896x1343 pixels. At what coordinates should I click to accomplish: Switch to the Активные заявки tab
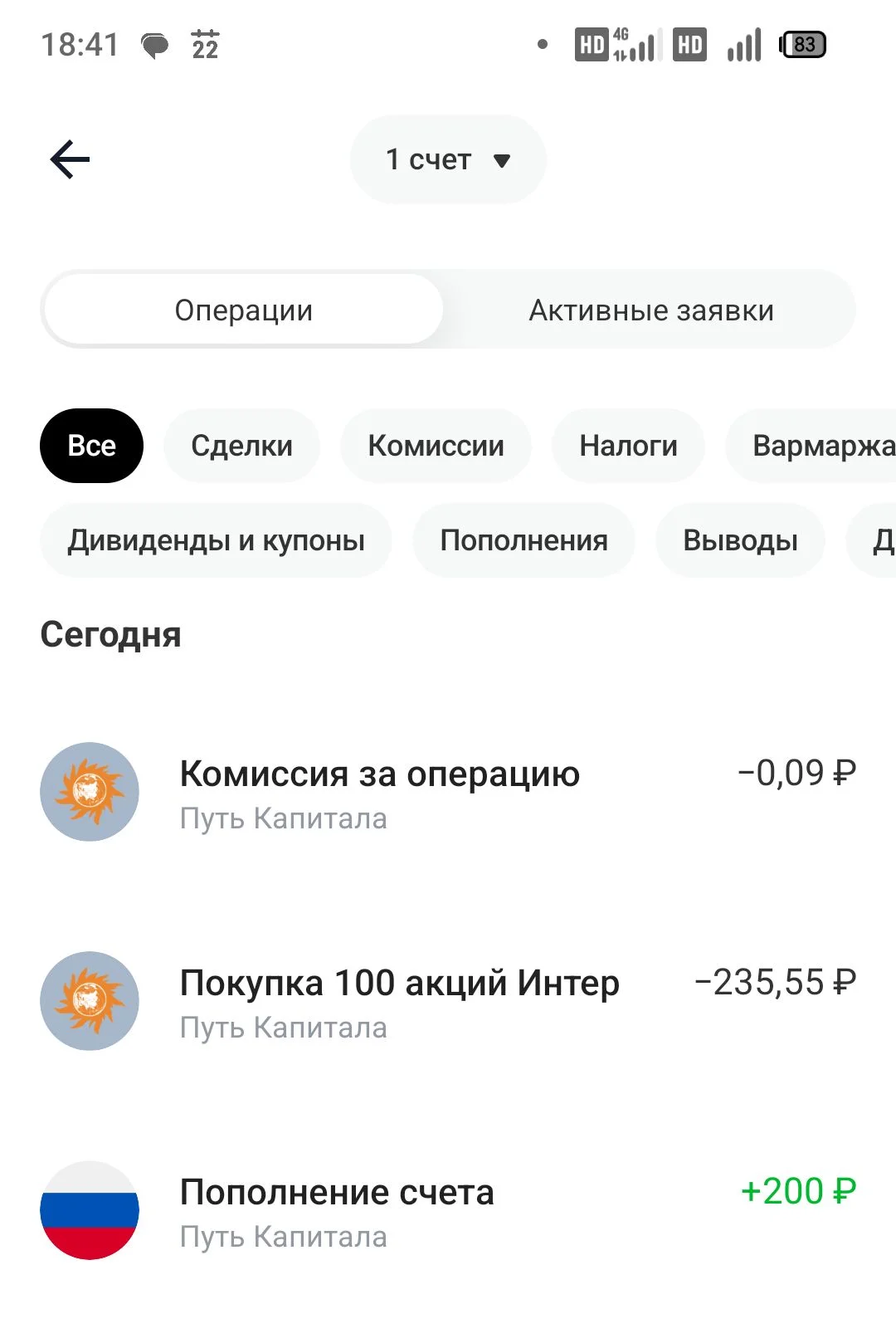651,310
